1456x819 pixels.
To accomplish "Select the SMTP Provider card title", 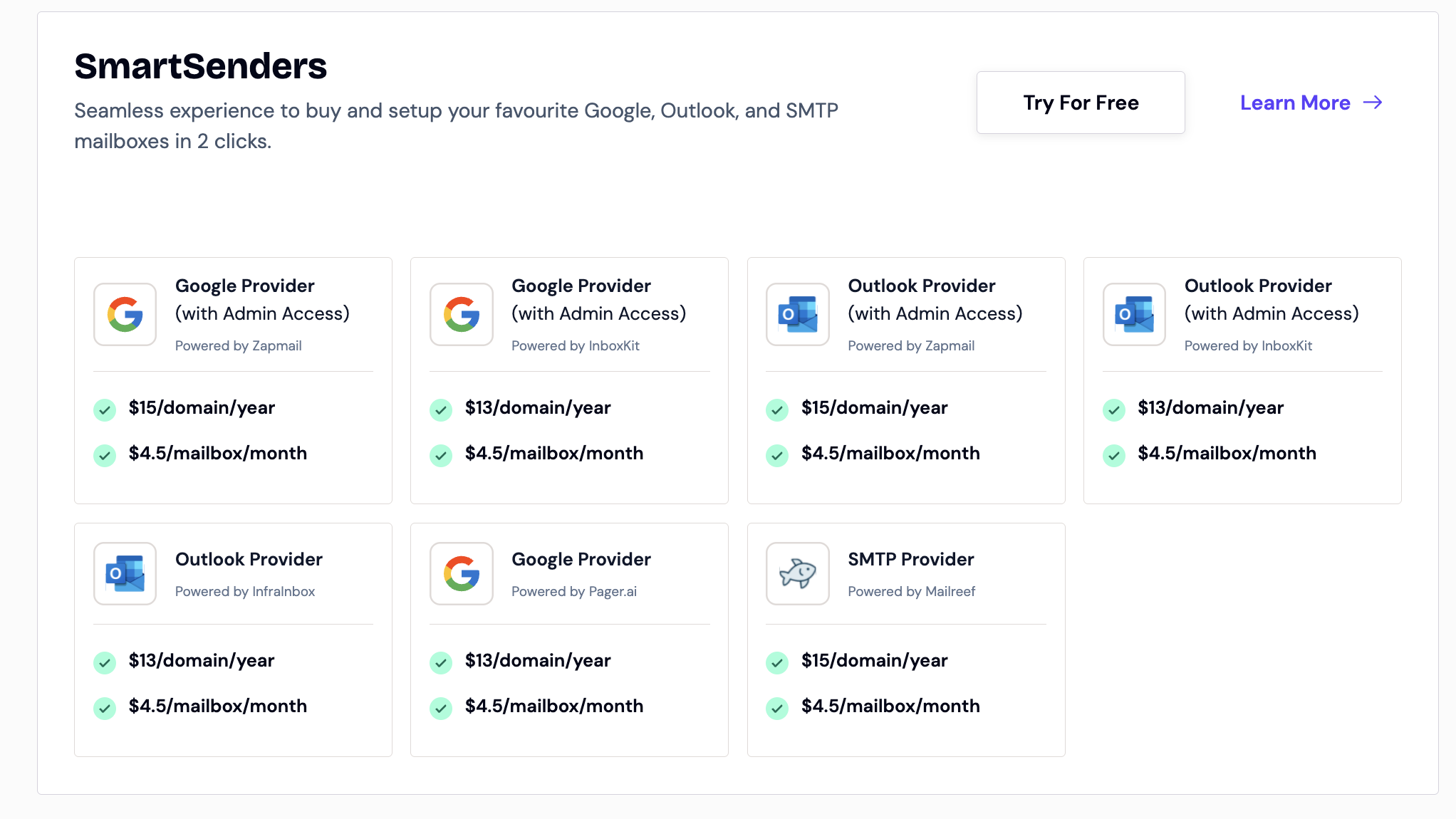I will [x=910, y=559].
